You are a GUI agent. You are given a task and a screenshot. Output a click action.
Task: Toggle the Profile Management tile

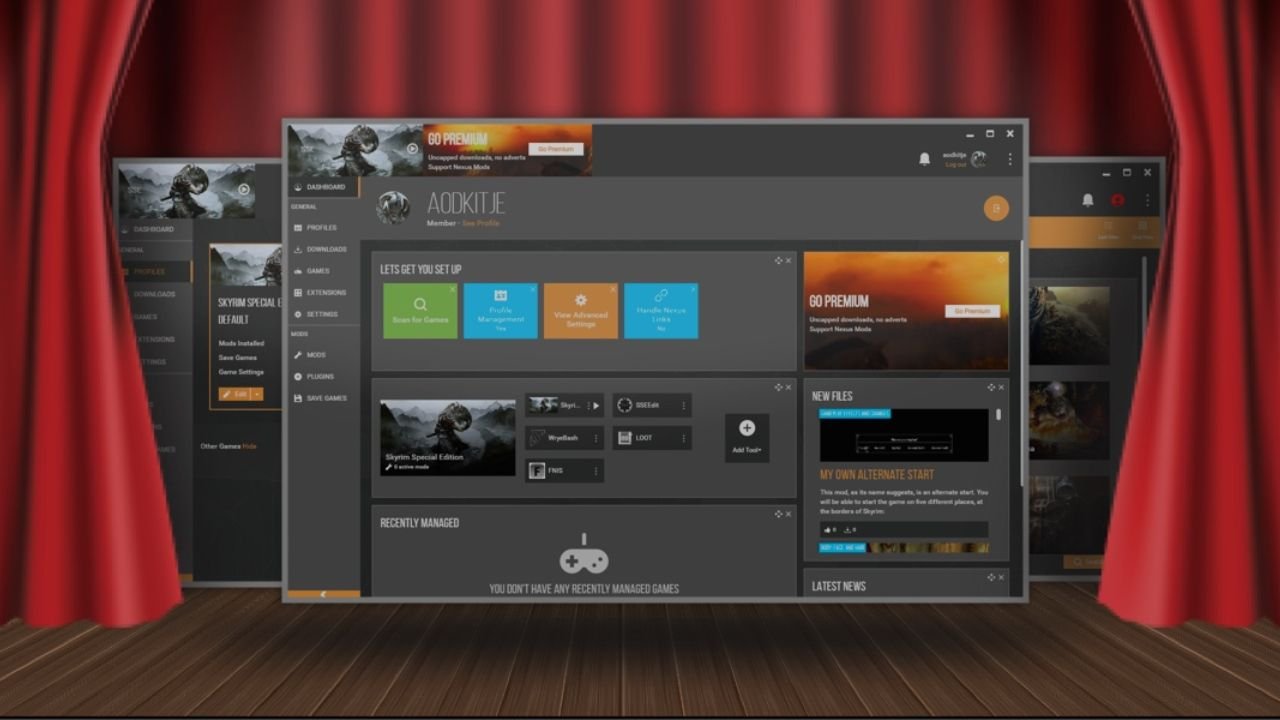pos(500,311)
